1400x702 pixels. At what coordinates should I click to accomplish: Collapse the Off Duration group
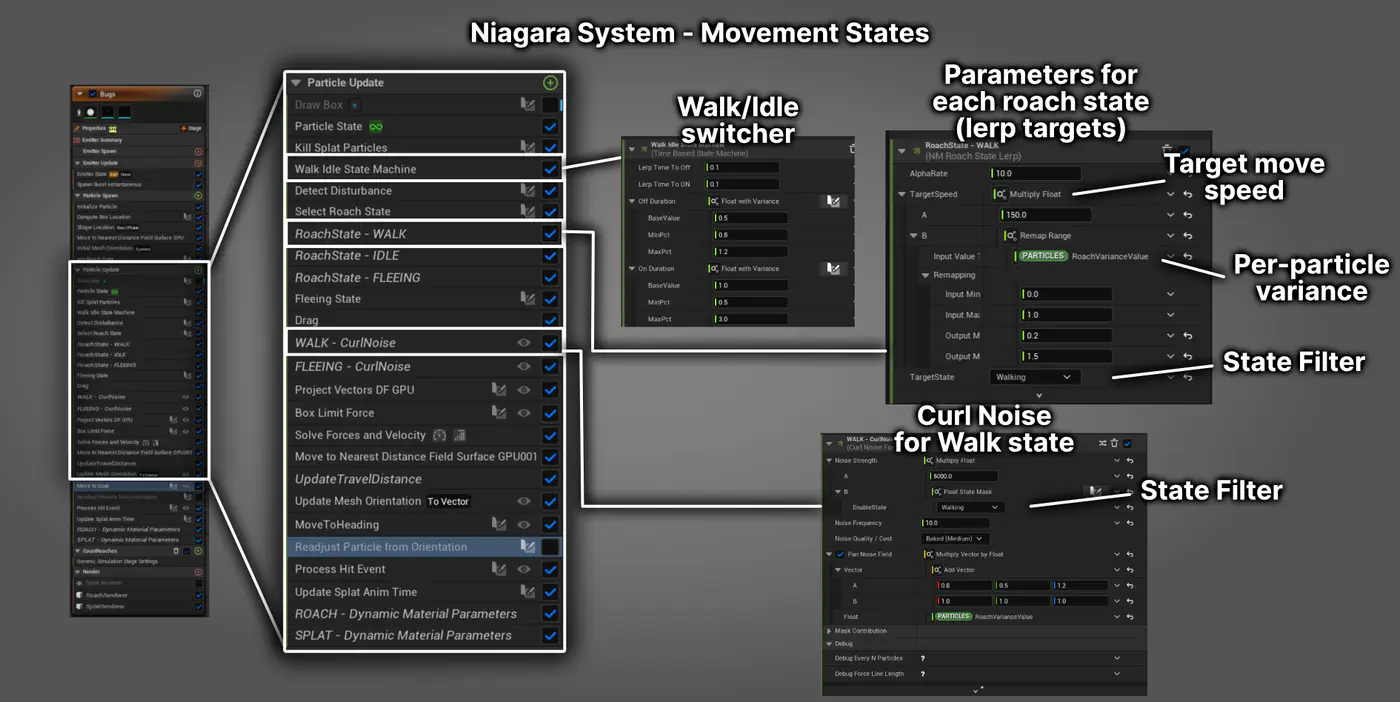point(631,201)
